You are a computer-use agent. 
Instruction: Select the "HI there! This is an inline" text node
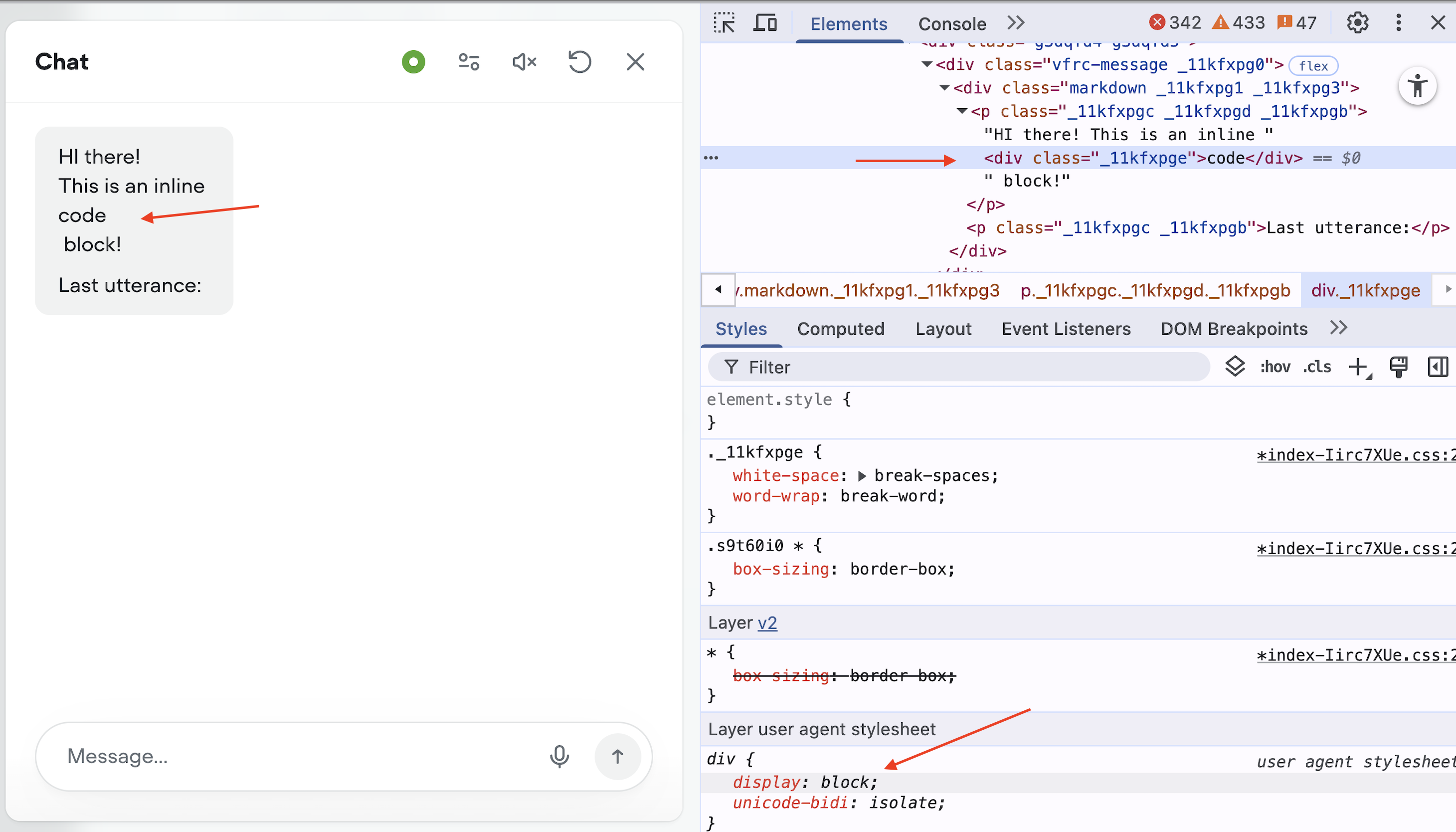1128,135
